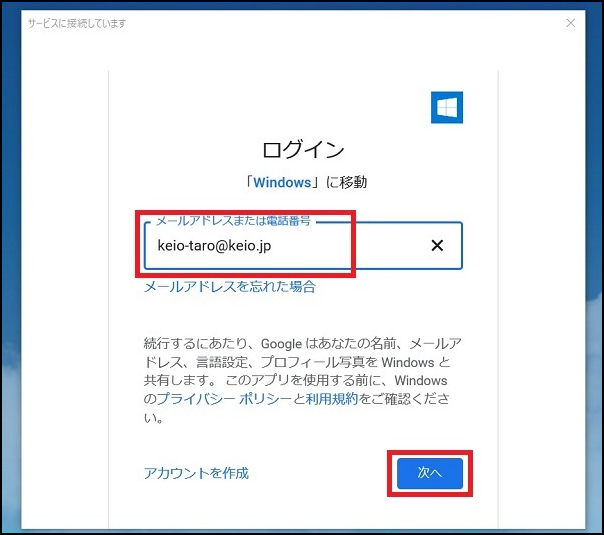This screenshot has width=604, height=535.
Task: Clear the email field with the X icon
Action: point(437,246)
